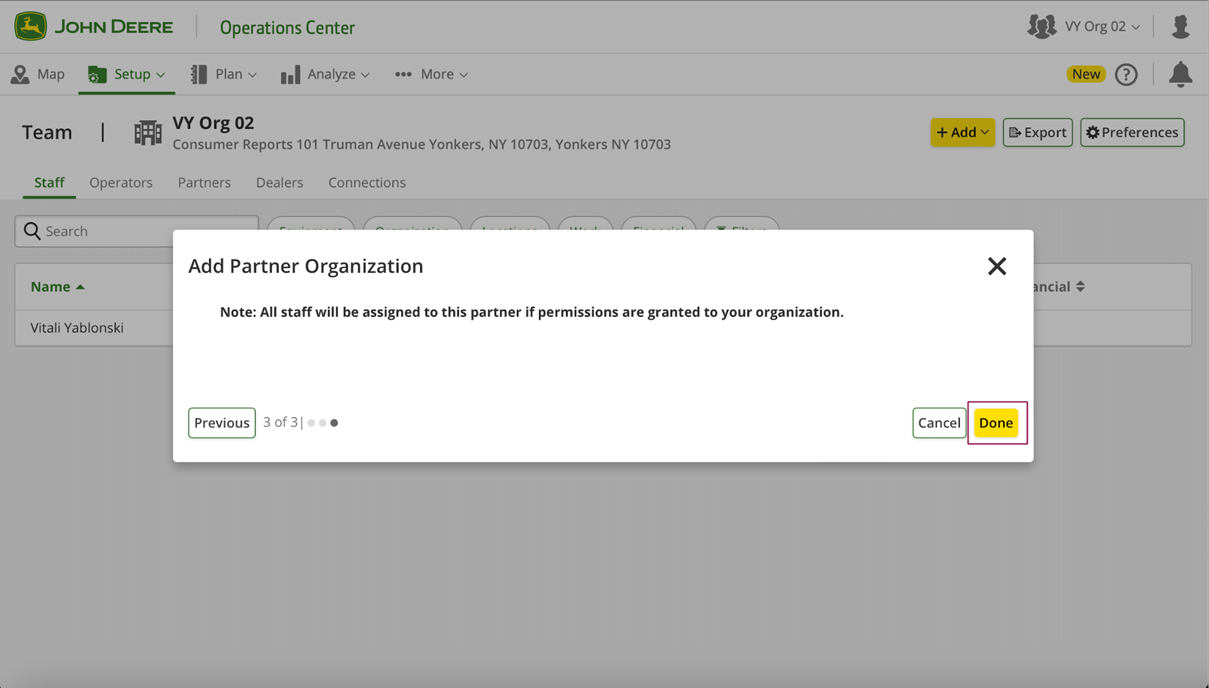Click the user profile icon
The height and width of the screenshot is (688, 1209).
tap(1180, 27)
